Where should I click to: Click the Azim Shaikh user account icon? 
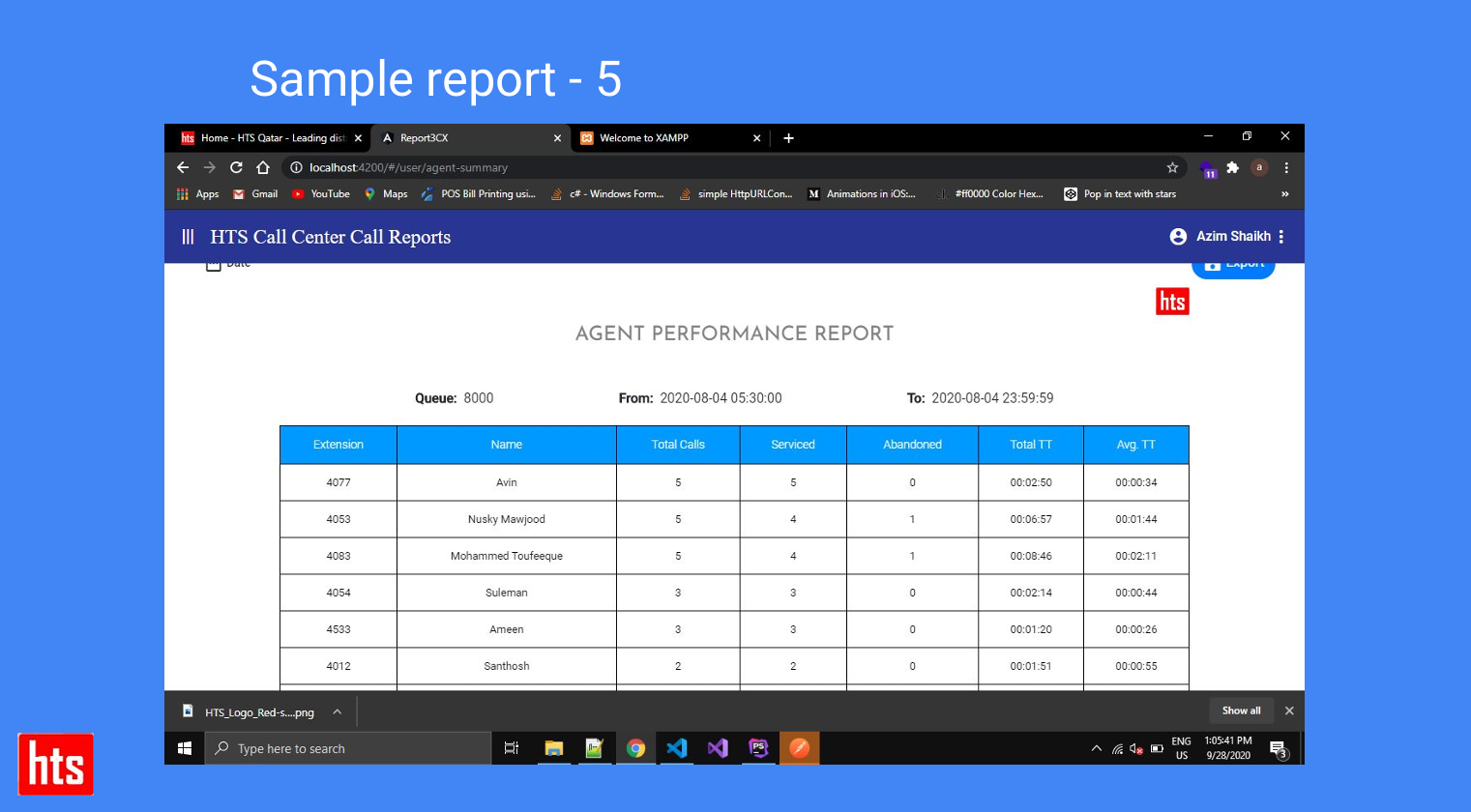click(1178, 237)
